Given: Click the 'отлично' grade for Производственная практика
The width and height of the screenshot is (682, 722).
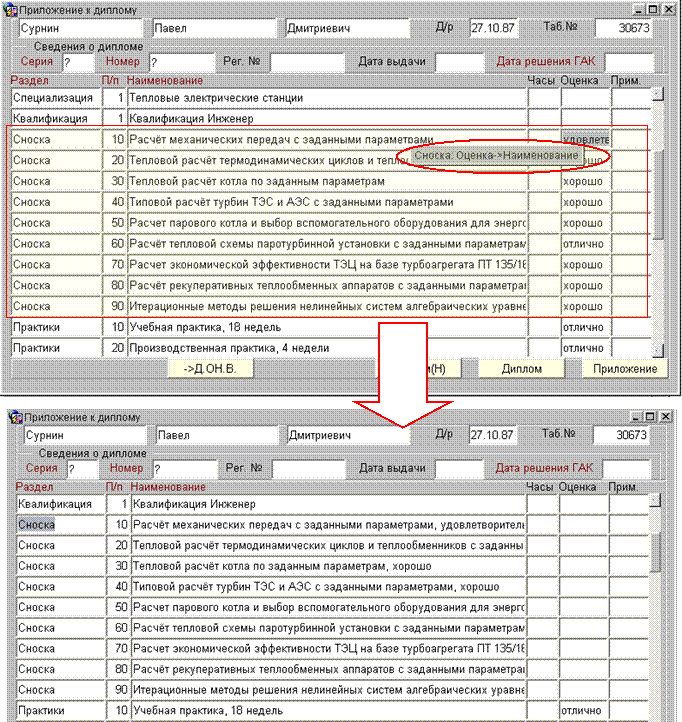Looking at the screenshot, I should pos(586,348).
